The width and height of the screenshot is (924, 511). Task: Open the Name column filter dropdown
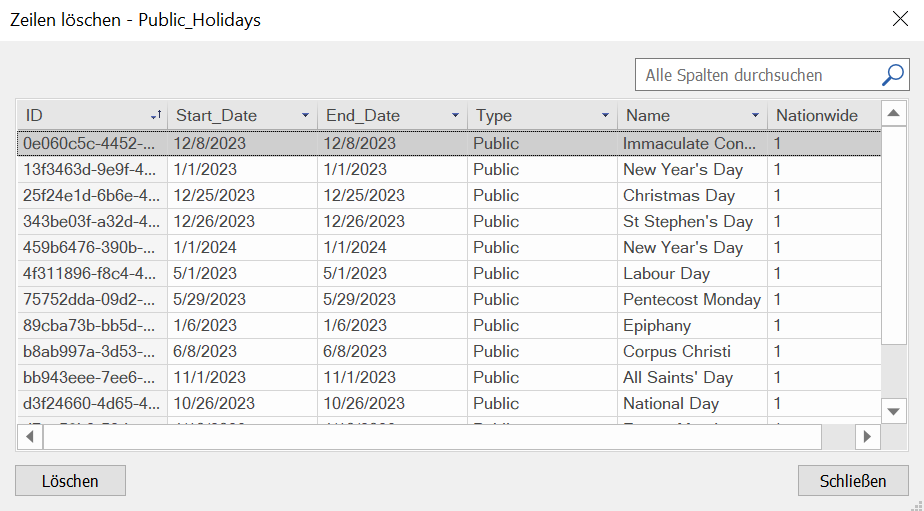(x=755, y=116)
